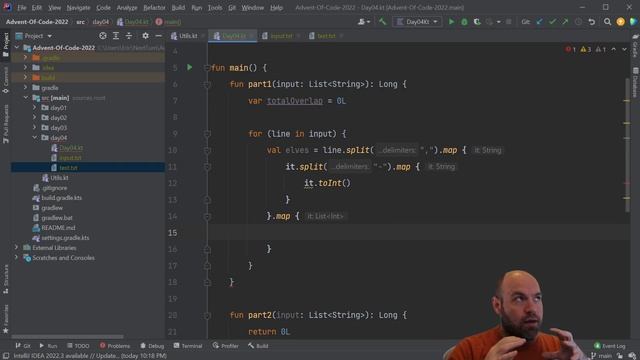Open the Build tool window
The width and height of the screenshot is (640, 360).
coord(258,346)
